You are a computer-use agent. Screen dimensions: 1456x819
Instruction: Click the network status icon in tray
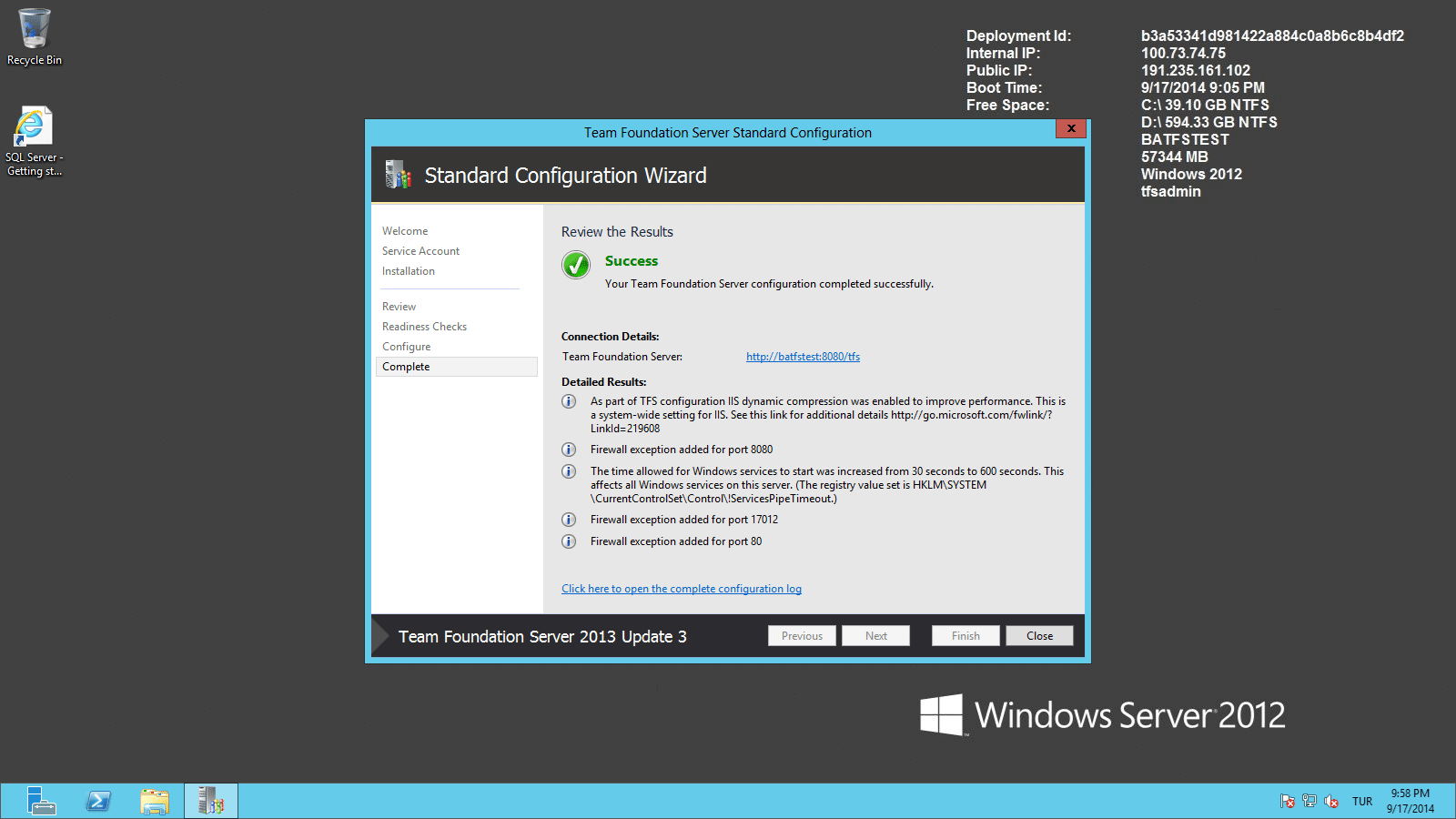(1309, 801)
